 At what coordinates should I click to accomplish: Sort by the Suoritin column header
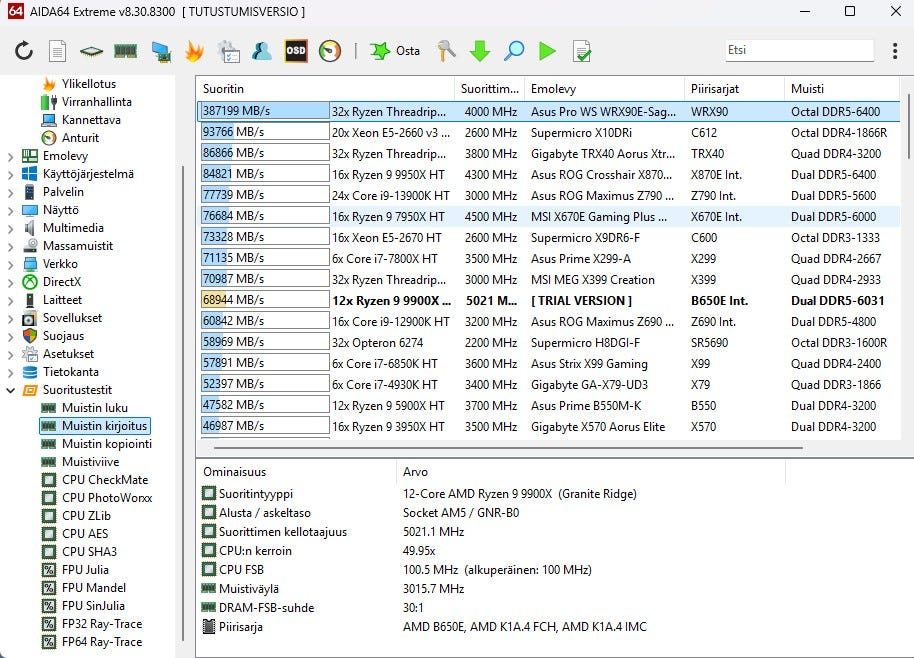coord(325,89)
